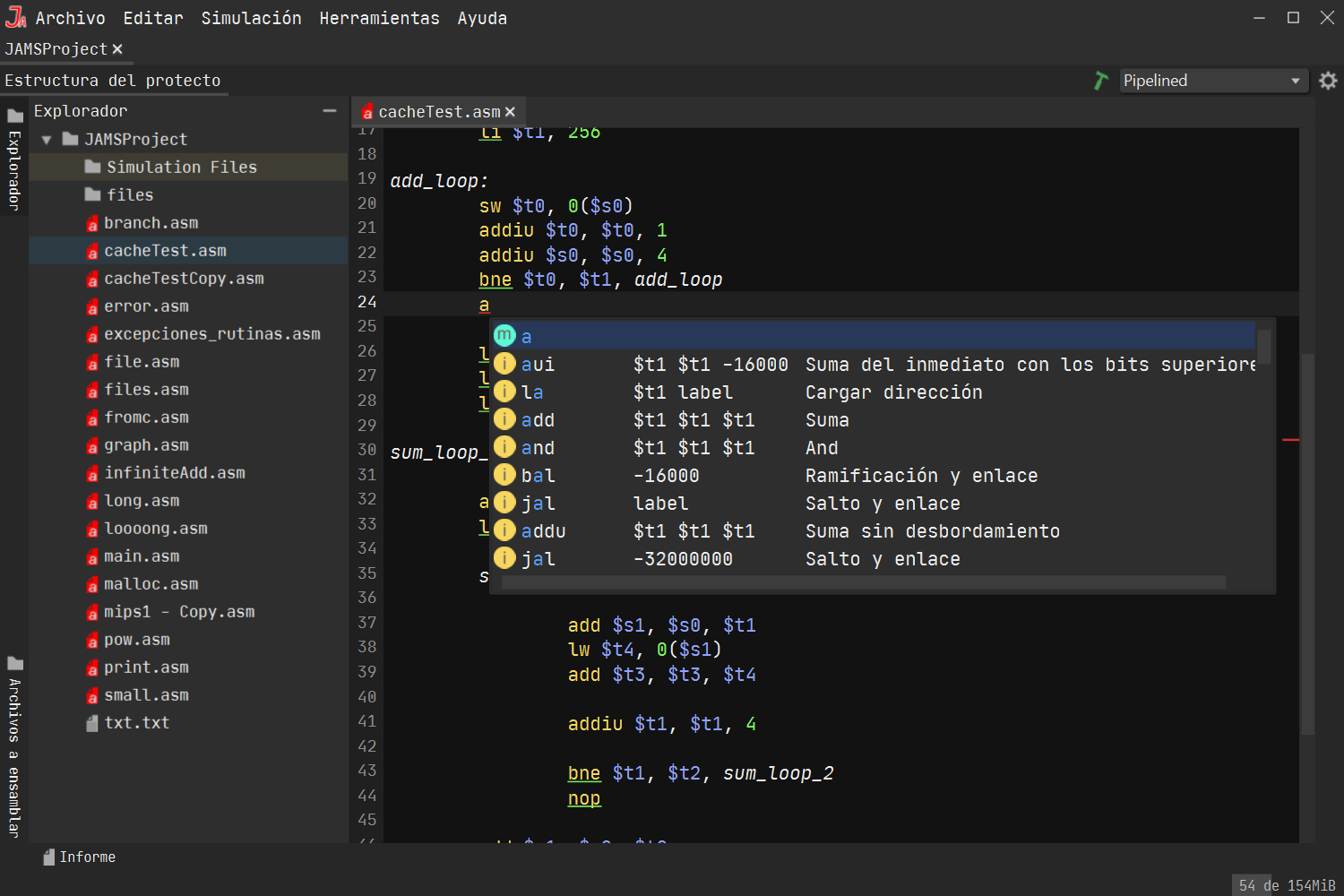Open the Simulación menu

251,17
